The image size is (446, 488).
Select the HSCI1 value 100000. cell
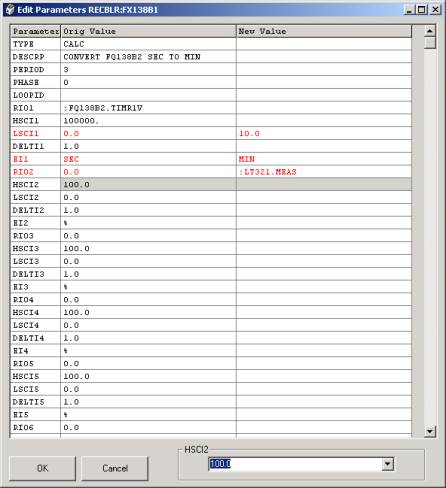point(148,121)
